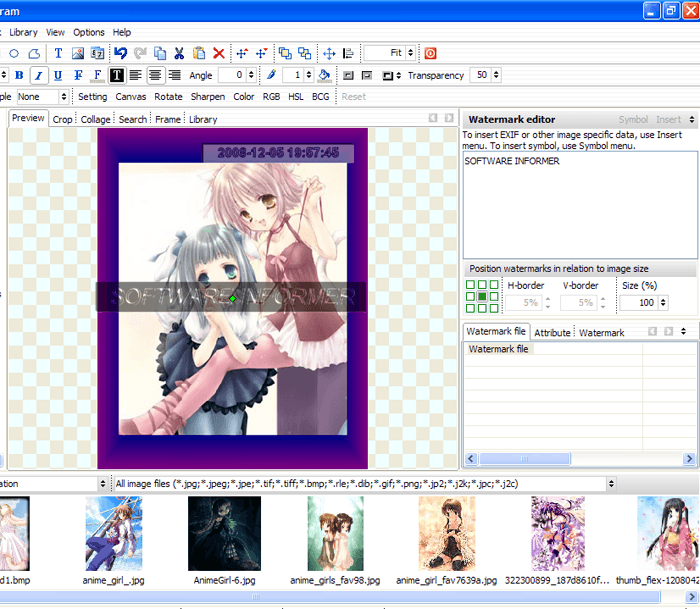Copy the selected watermark
This screenshot has height=609, width=700.
(160, 54)
